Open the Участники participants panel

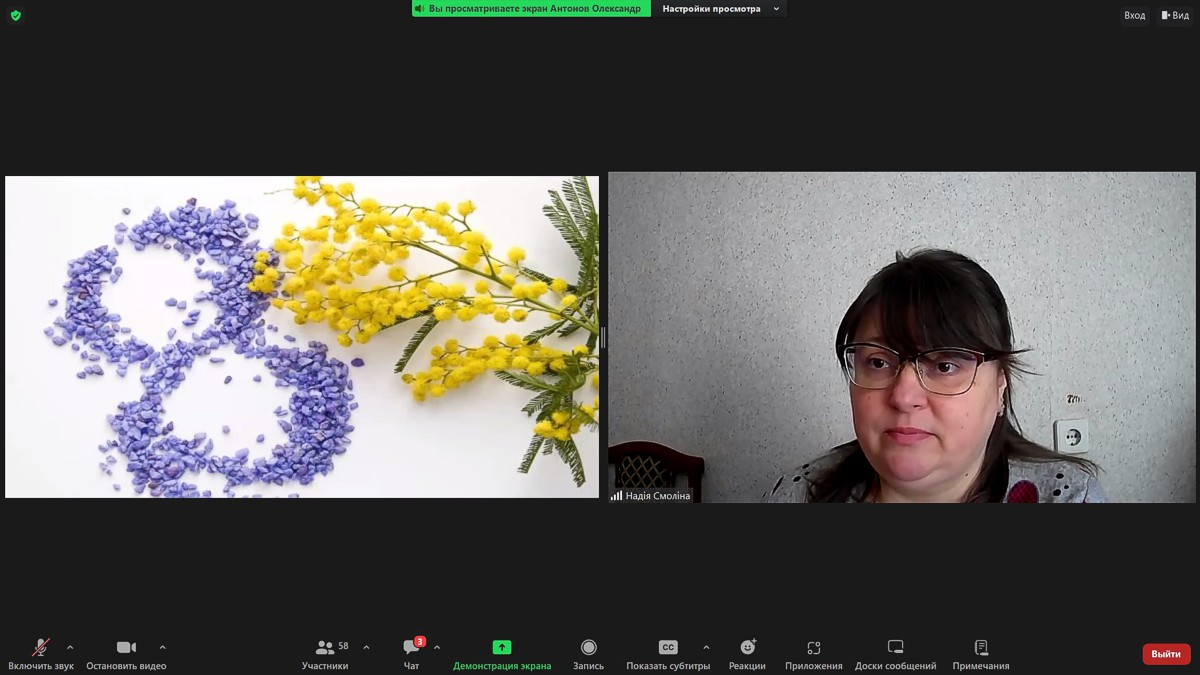(326, 654)
